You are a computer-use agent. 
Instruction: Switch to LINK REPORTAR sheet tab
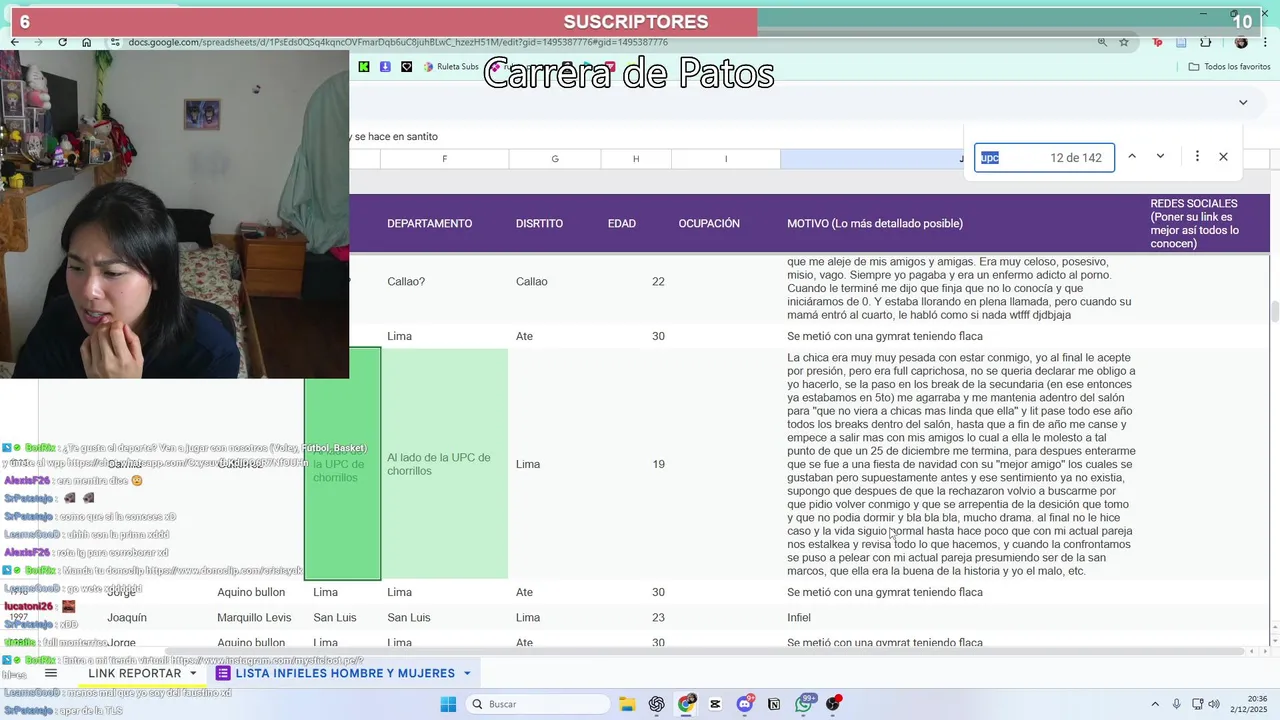click(134, 673)
